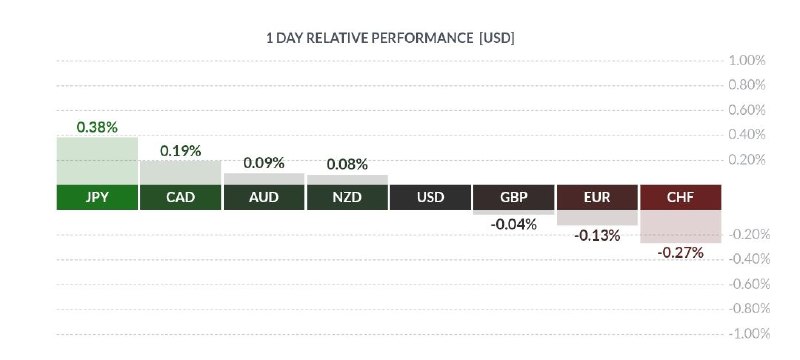Viewport: 800px width, 360px height.
Task: Select the CAD currency label box
Action: (x=181, y=197)
